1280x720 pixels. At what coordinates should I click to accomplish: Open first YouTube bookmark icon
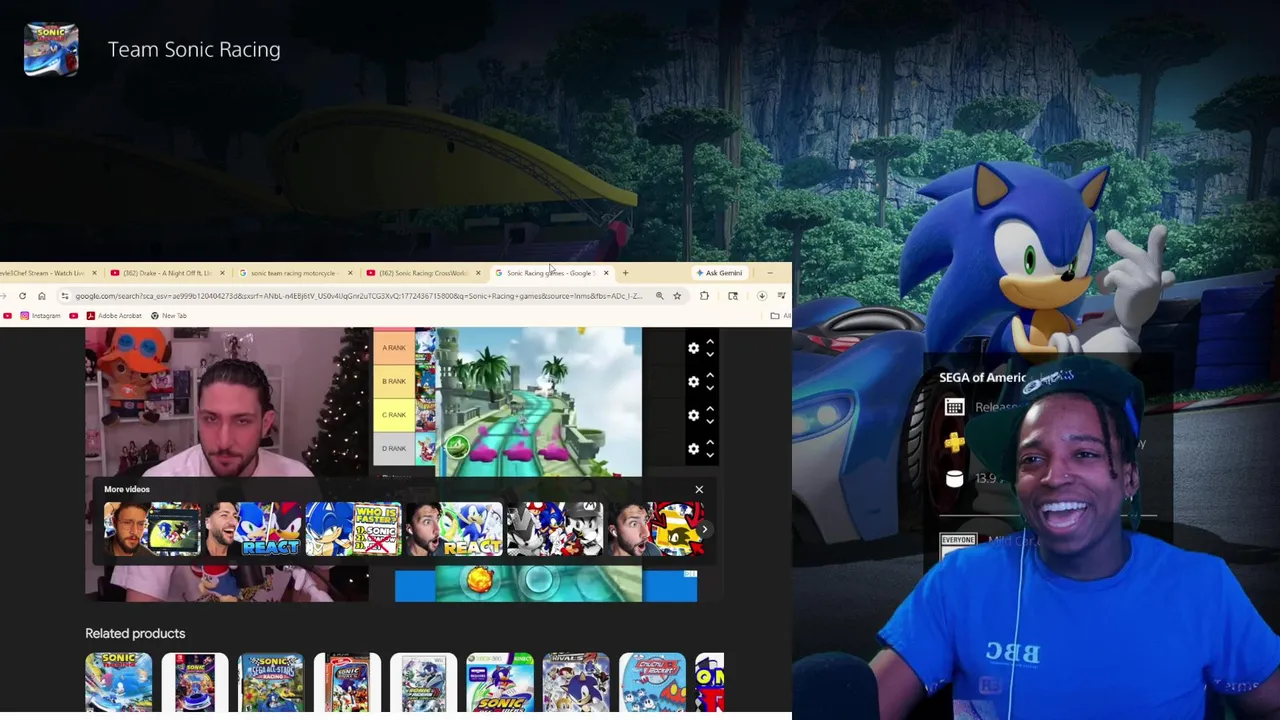[7, 316]
